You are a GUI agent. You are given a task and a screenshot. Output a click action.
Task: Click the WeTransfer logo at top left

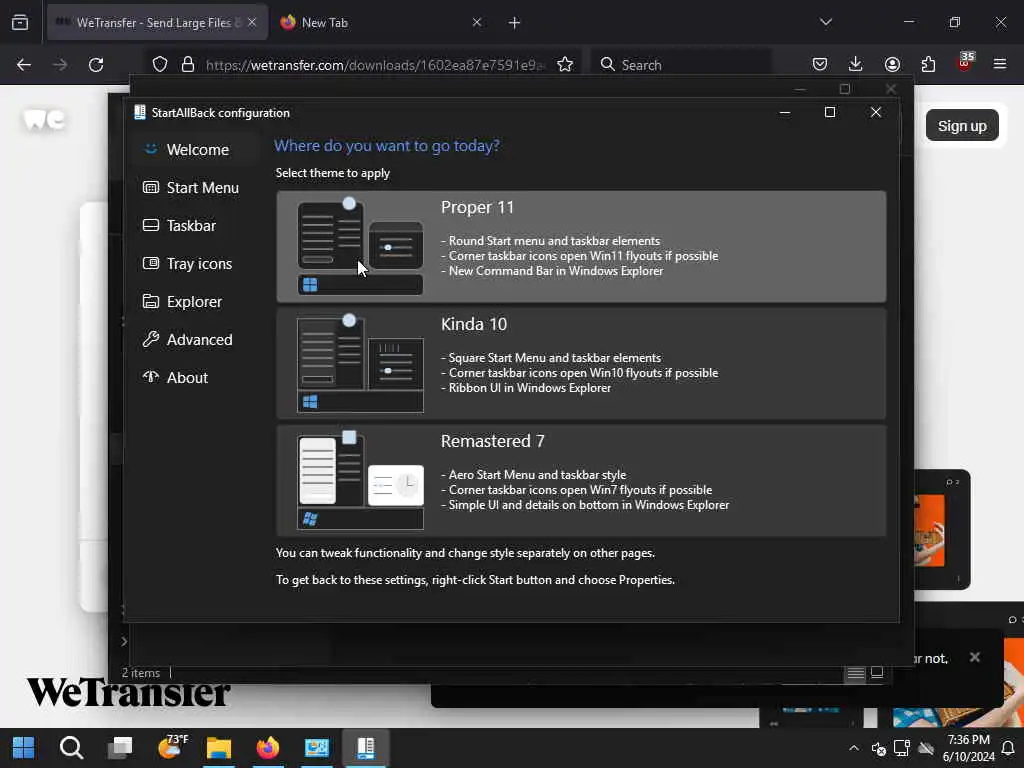coord(44,120)
